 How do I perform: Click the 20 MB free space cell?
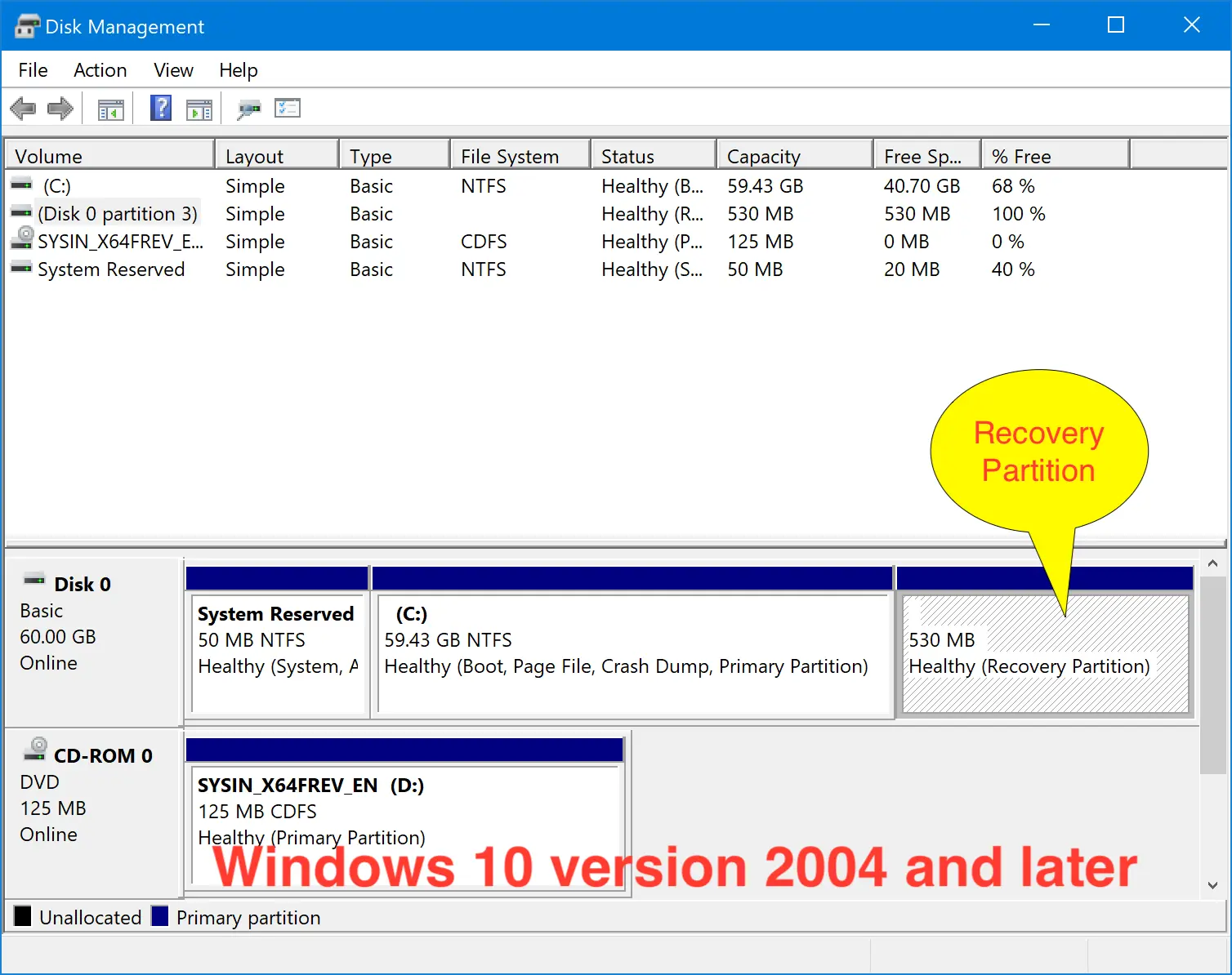pyautogui.click(x=912, y=269)
